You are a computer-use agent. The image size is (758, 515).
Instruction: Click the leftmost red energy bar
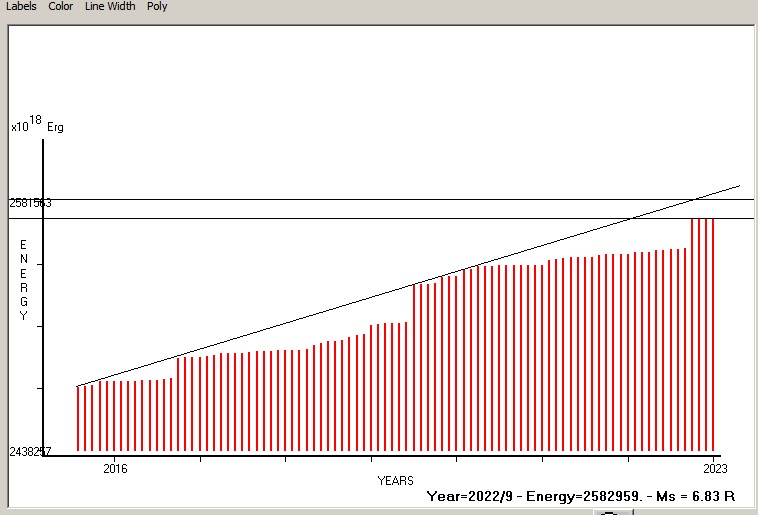click(x=78, y=418)
